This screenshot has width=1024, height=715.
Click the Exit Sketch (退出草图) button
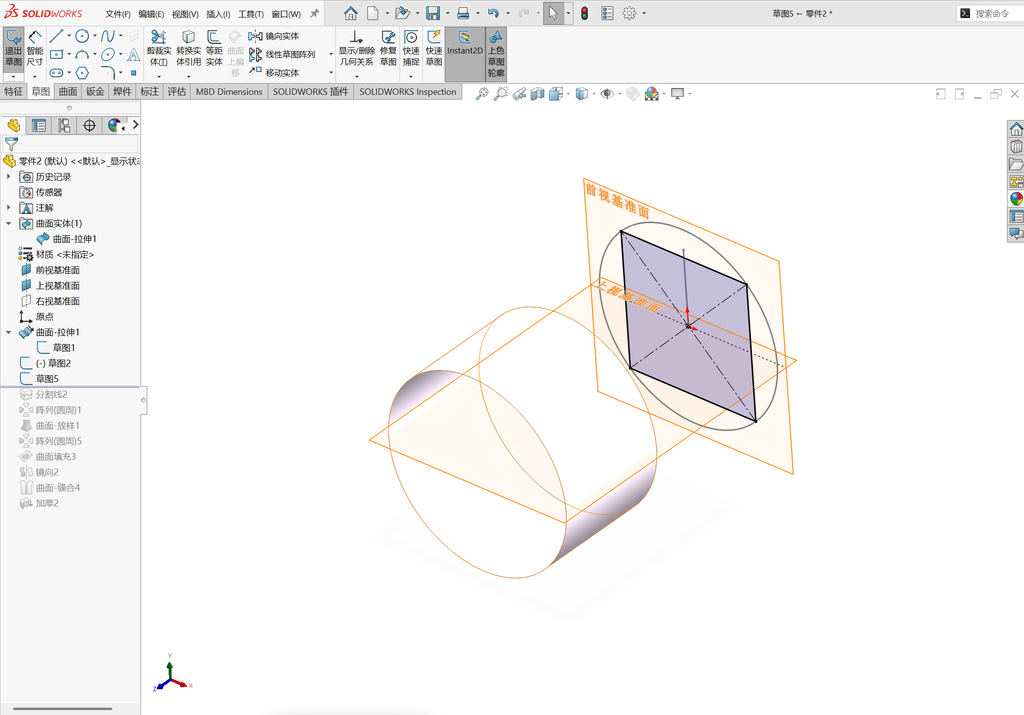[13, 48]
